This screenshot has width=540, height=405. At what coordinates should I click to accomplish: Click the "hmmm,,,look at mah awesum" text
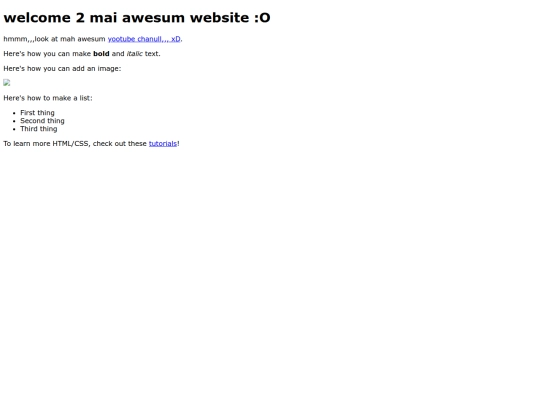(54, 39)
